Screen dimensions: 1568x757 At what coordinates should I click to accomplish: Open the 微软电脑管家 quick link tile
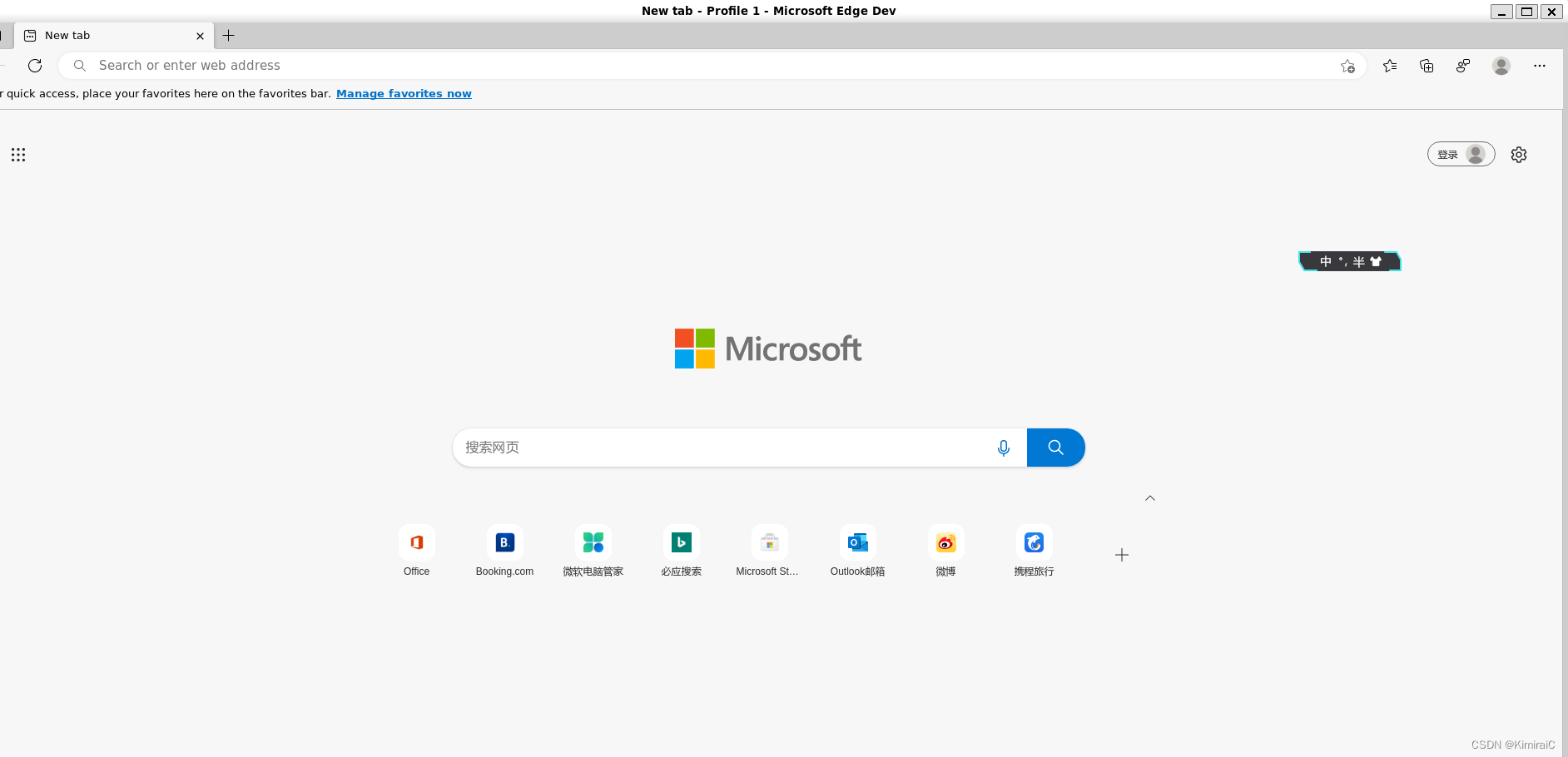tap(593, 552)
